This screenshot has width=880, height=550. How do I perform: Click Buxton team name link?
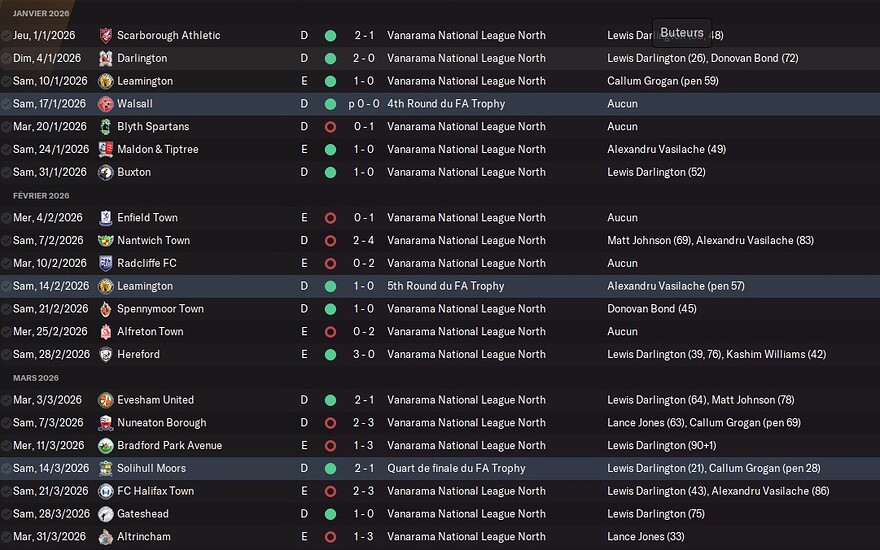tap(134, 172)
